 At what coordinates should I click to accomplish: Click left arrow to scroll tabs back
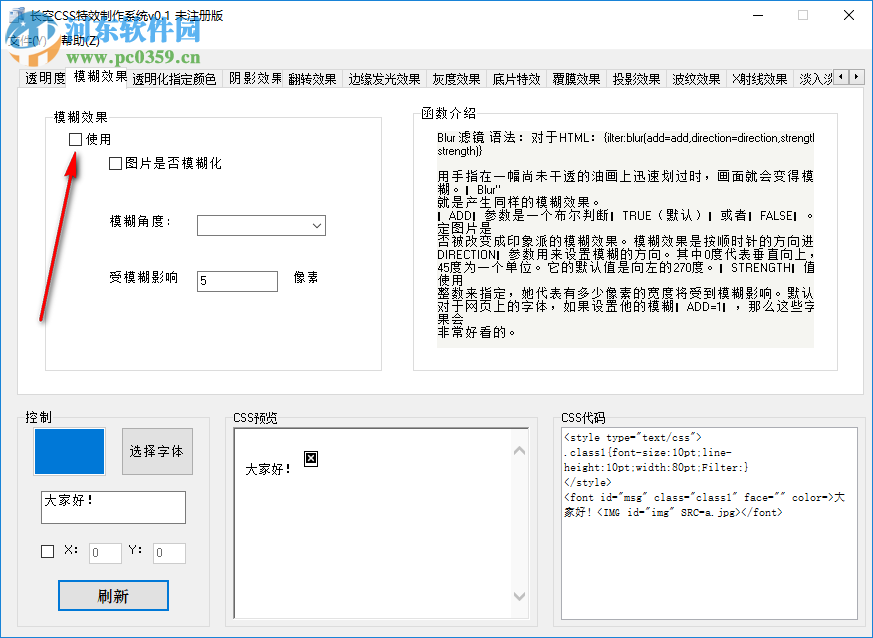(x=839, y=76)
